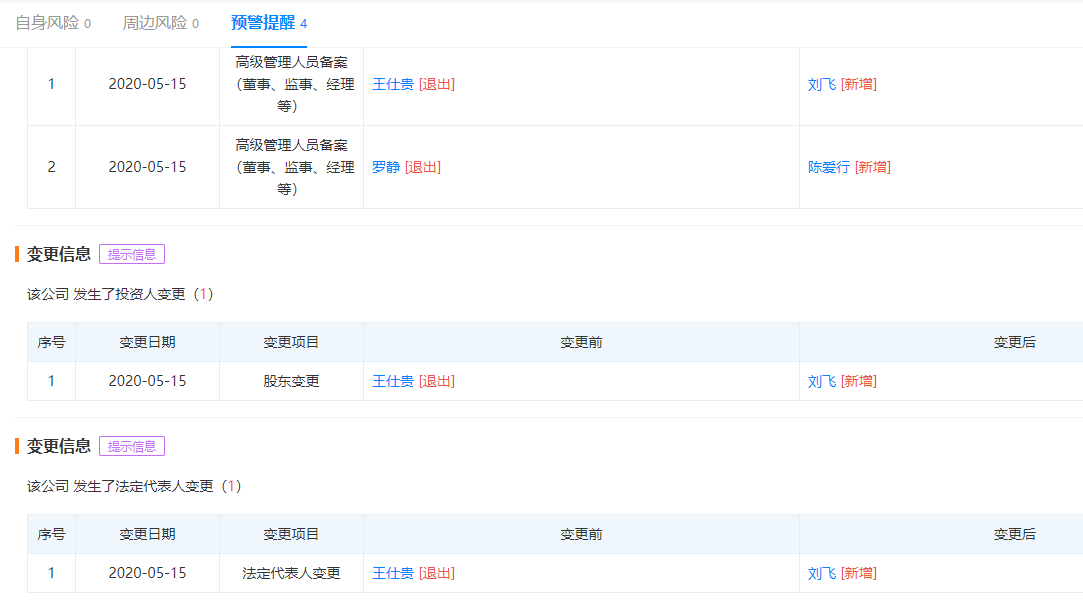This screenshot has height=607, width=1083.
Task: Switch to the 自身风险 tab
Action: (47, 22)
